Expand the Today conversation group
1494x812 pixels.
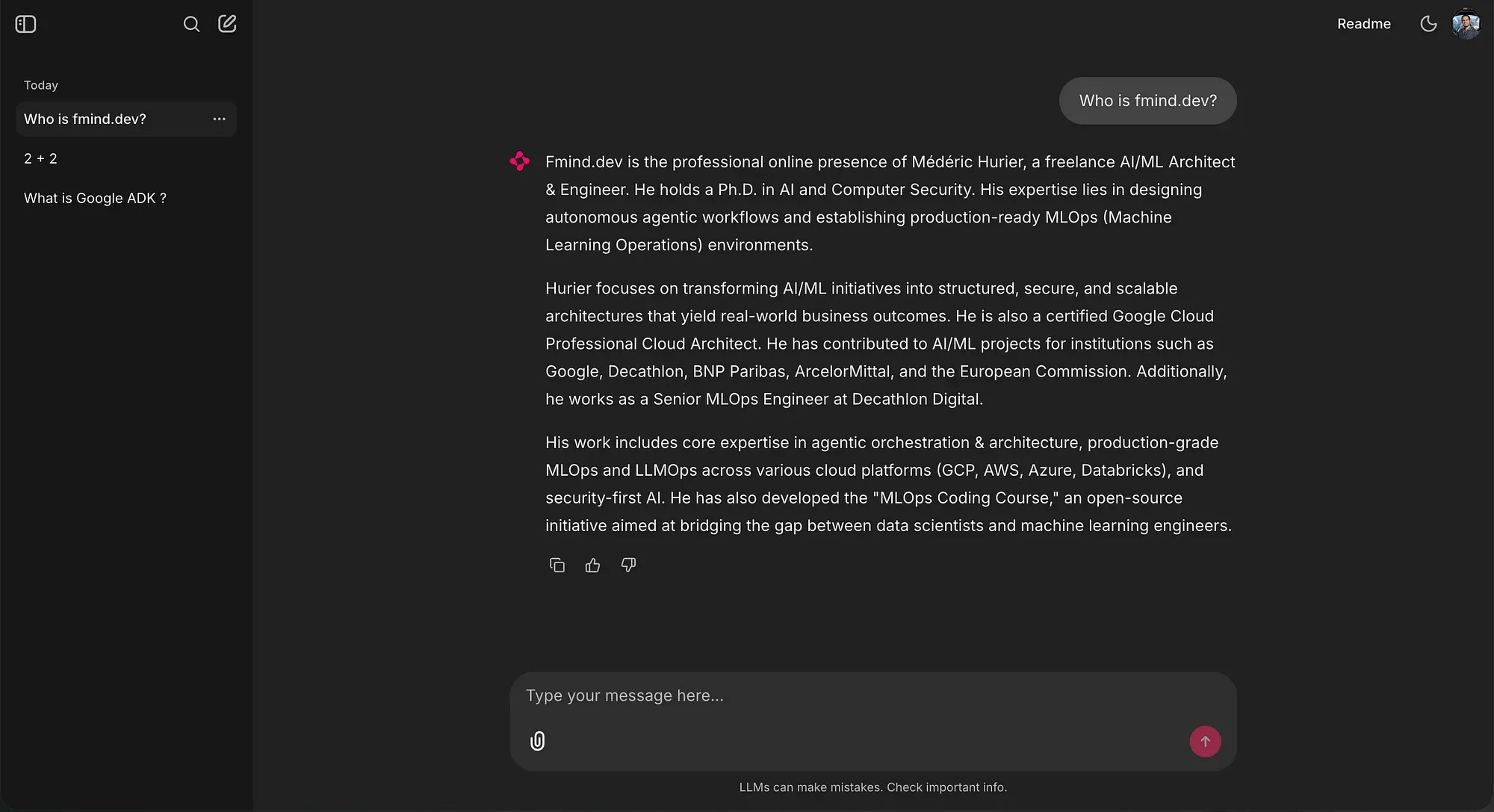[x=41, y=84]
